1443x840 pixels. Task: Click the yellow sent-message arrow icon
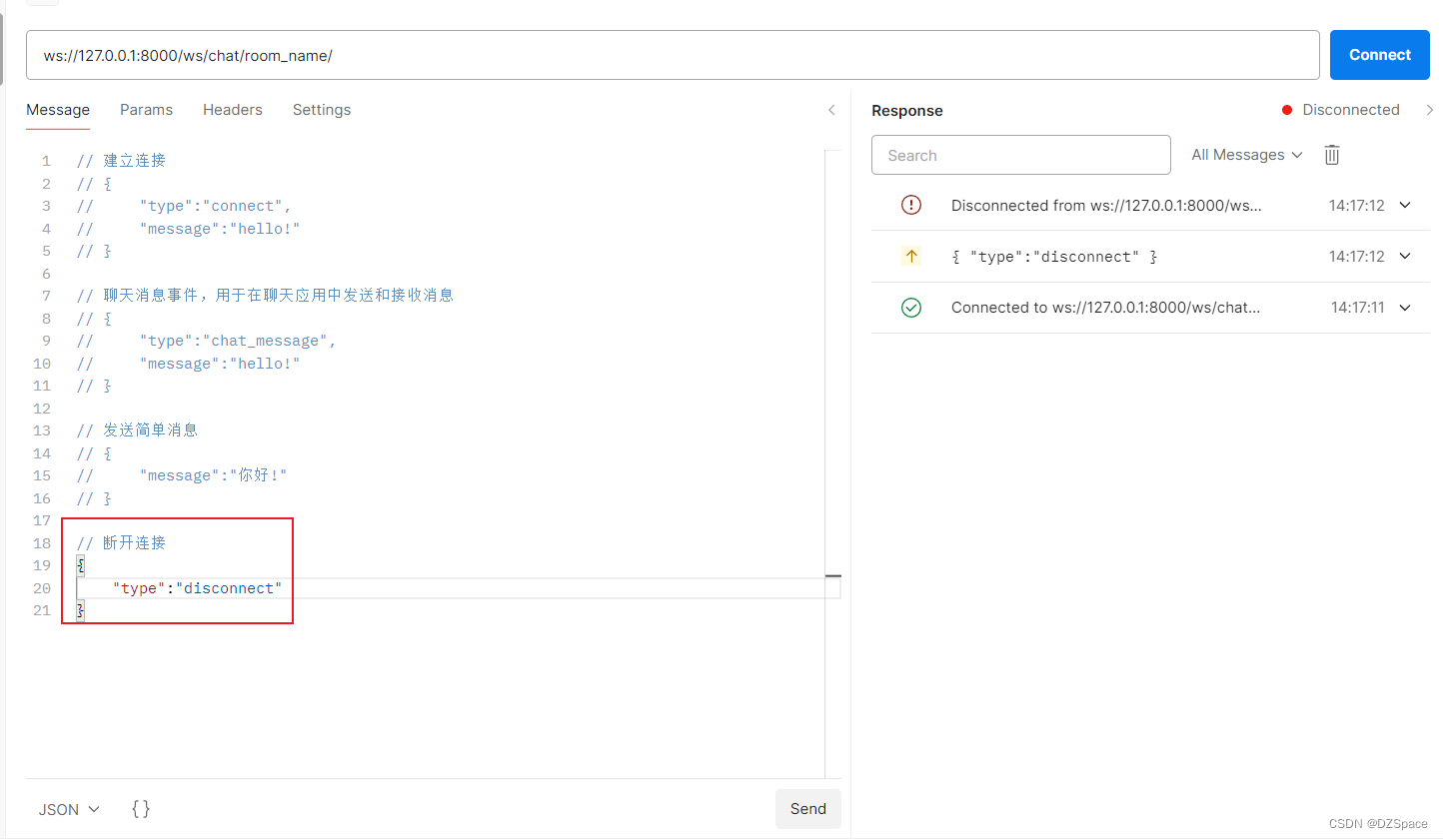click(x=910, y=256)
